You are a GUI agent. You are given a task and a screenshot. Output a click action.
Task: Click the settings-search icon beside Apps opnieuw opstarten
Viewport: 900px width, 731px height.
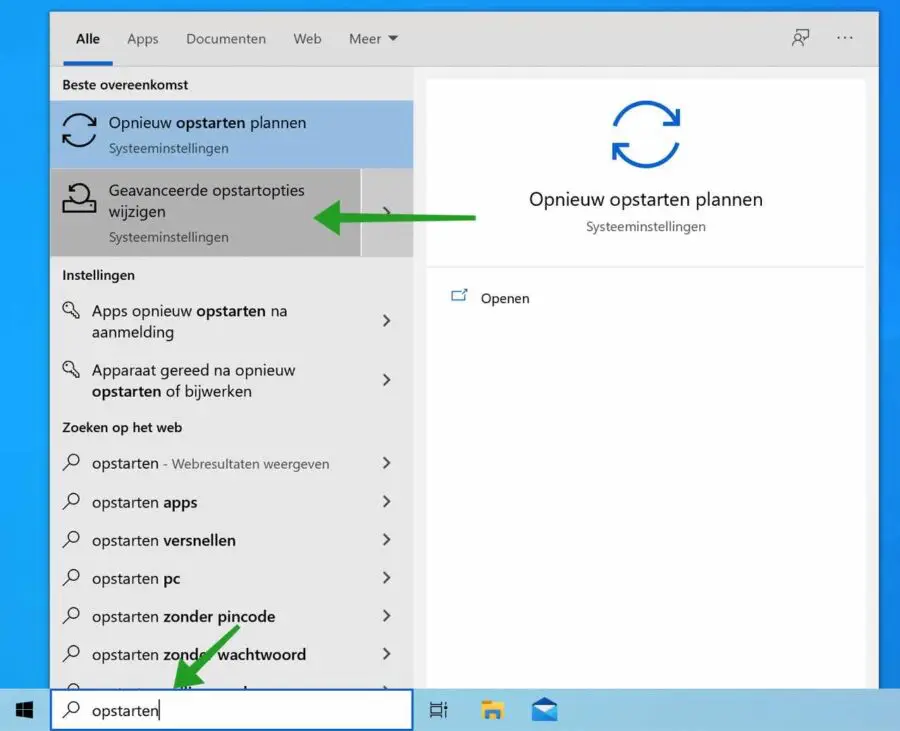71,310
